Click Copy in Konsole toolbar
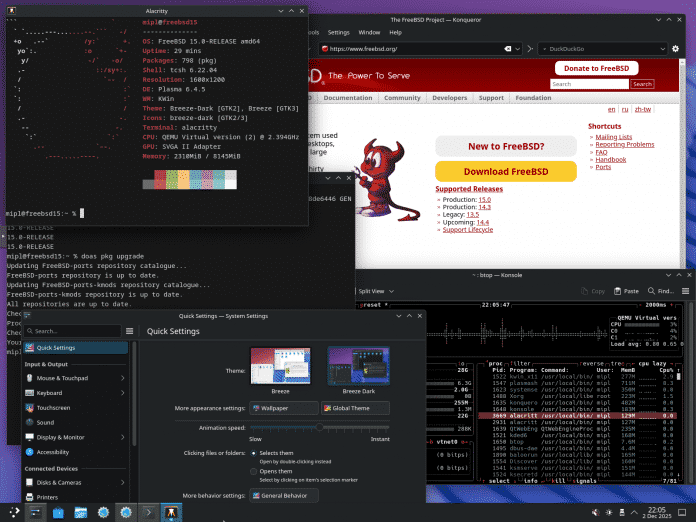The image size is (696, 522). 593,291
